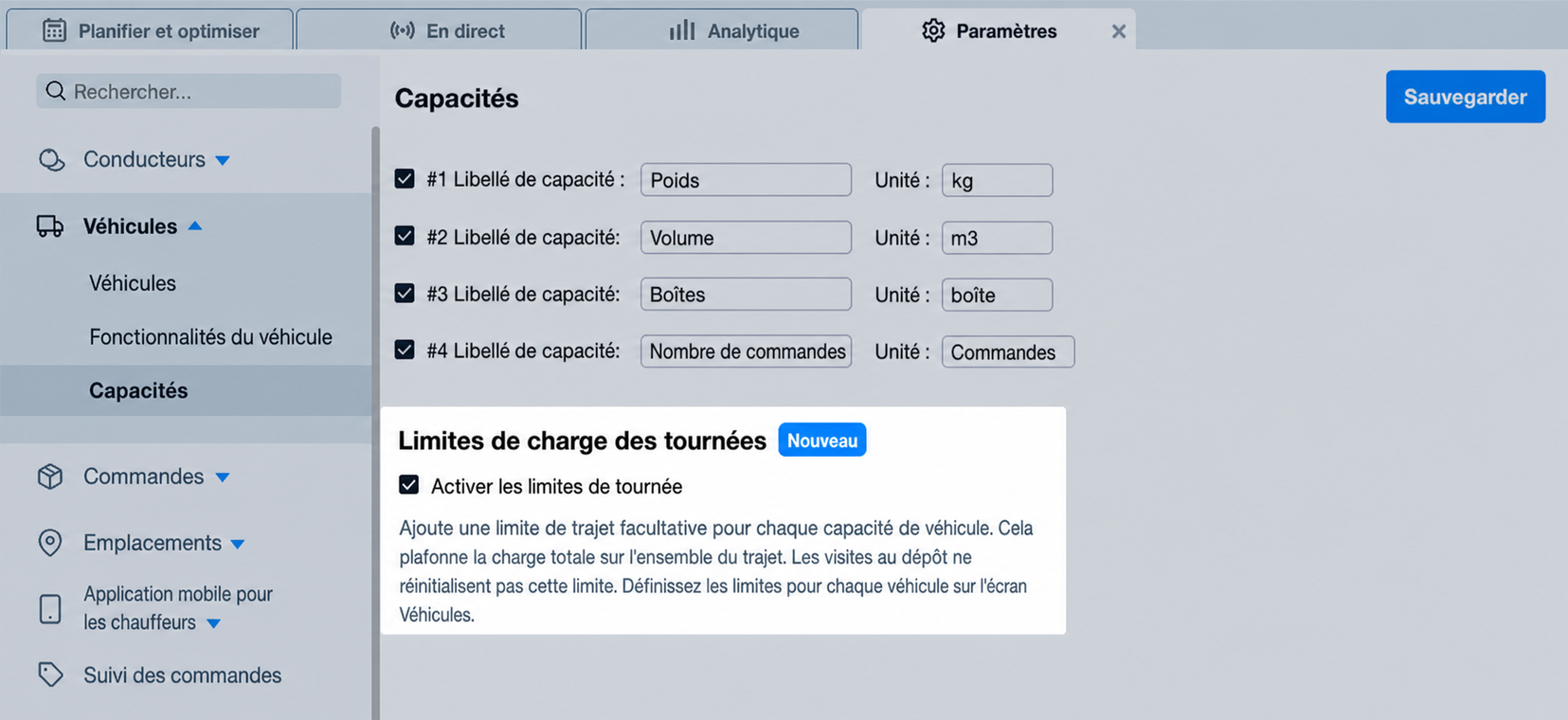Expand the Emplacements section arrow

tap(238, 544)
